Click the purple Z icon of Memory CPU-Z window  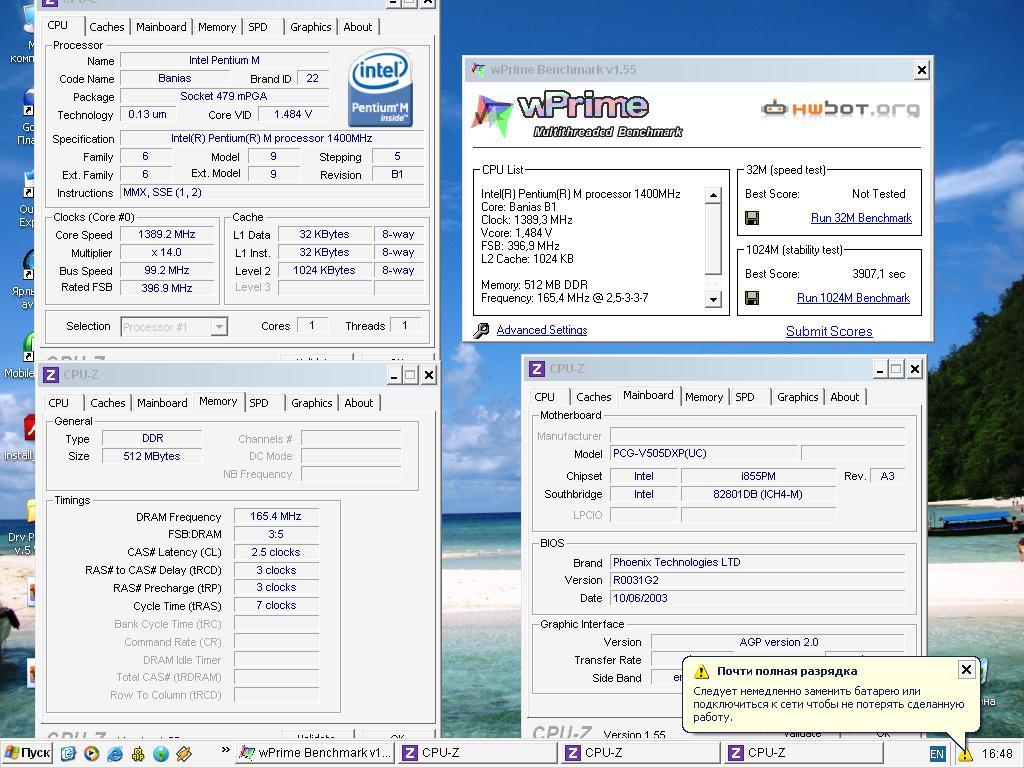(x=51, y=375)
